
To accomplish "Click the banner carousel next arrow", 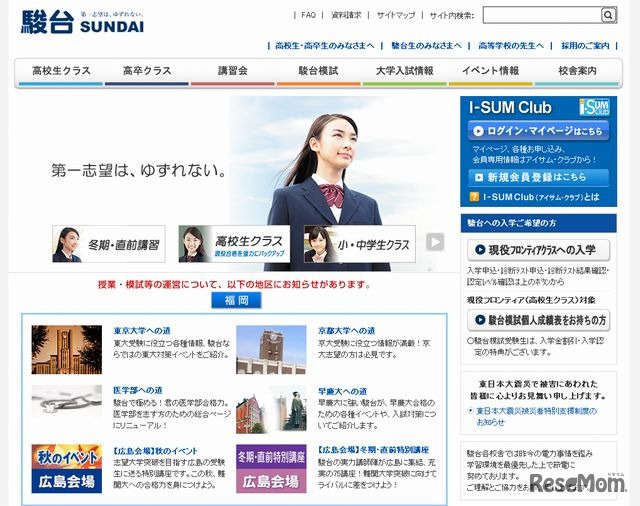I will point(435,242).
